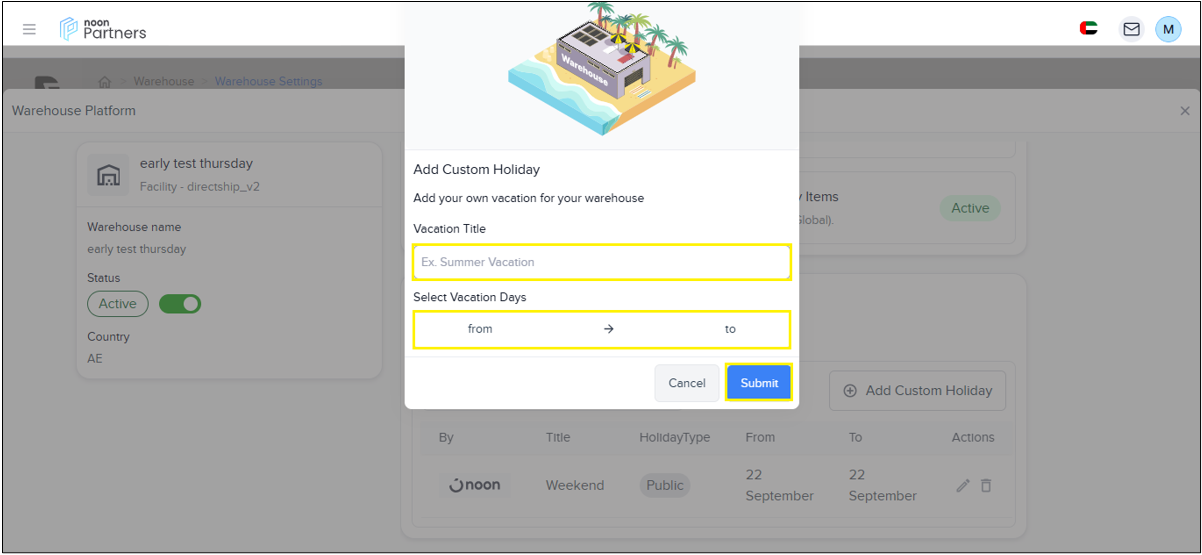Go to Warehouse Settings breadcrumb
The height and width of the screenshot is (555, 1202).
268,82
